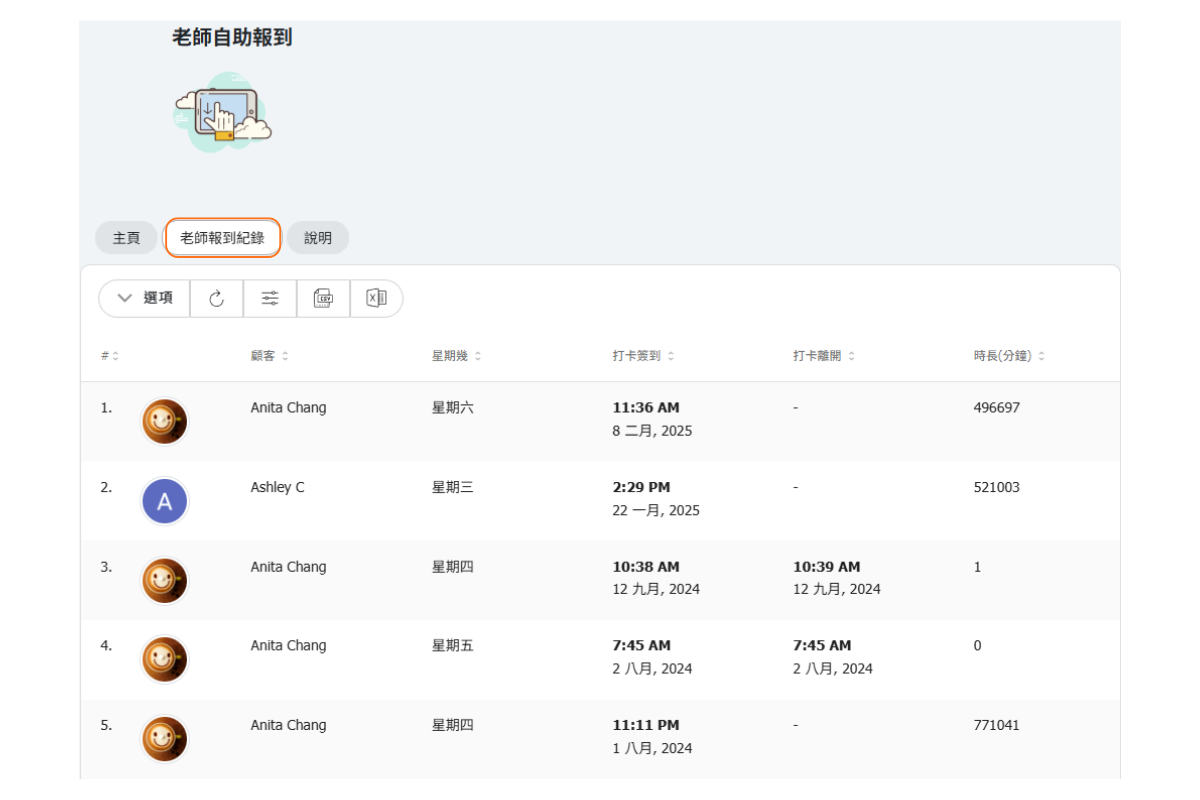Click Anita Chang's avatar in row 1
This screenshot has height=800, width=1200.
[164, 422]
